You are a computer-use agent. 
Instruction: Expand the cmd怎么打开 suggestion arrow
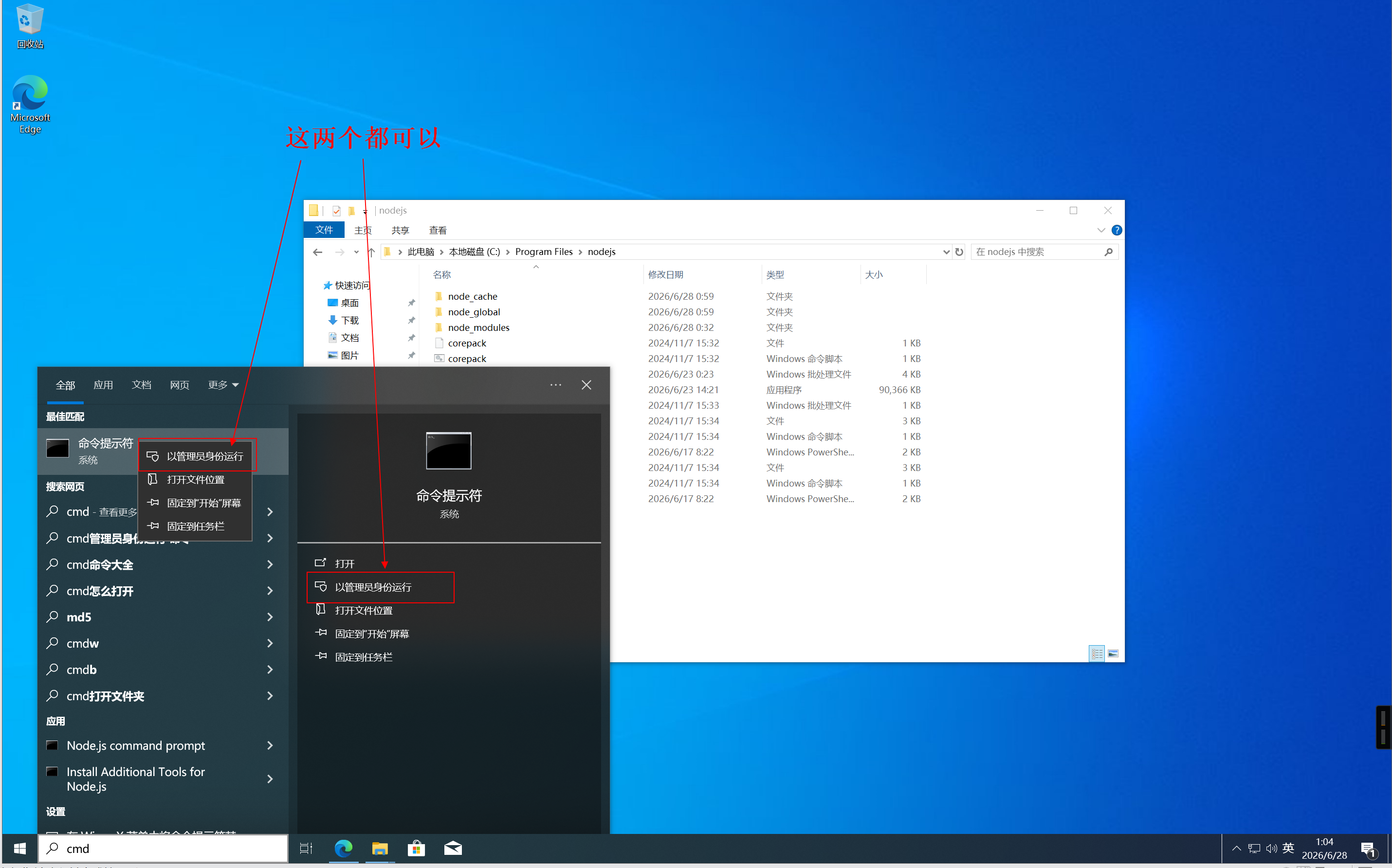[270, 591]
